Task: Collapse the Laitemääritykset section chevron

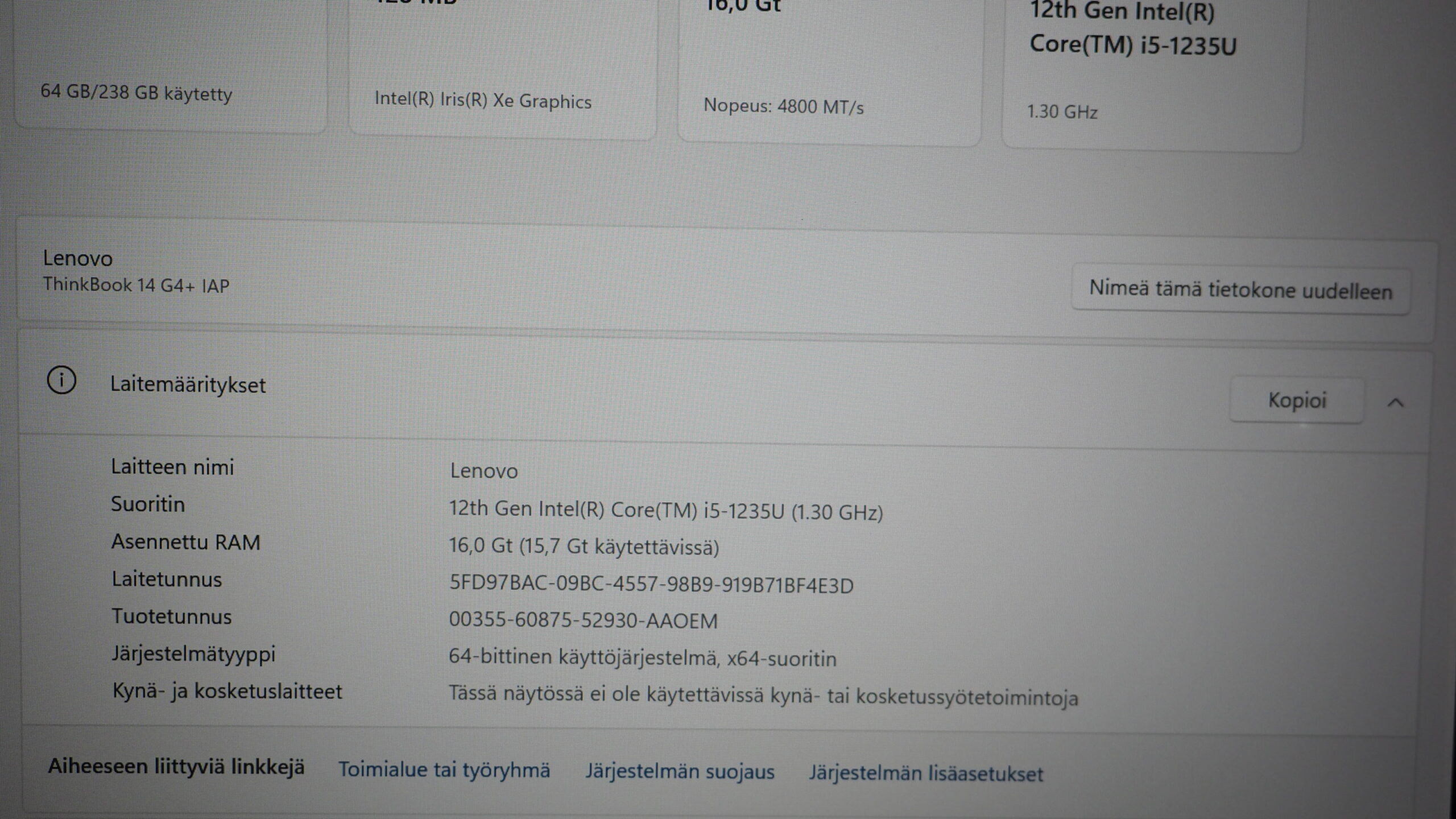Action: pyautogui.click(x=1395, y=403)
